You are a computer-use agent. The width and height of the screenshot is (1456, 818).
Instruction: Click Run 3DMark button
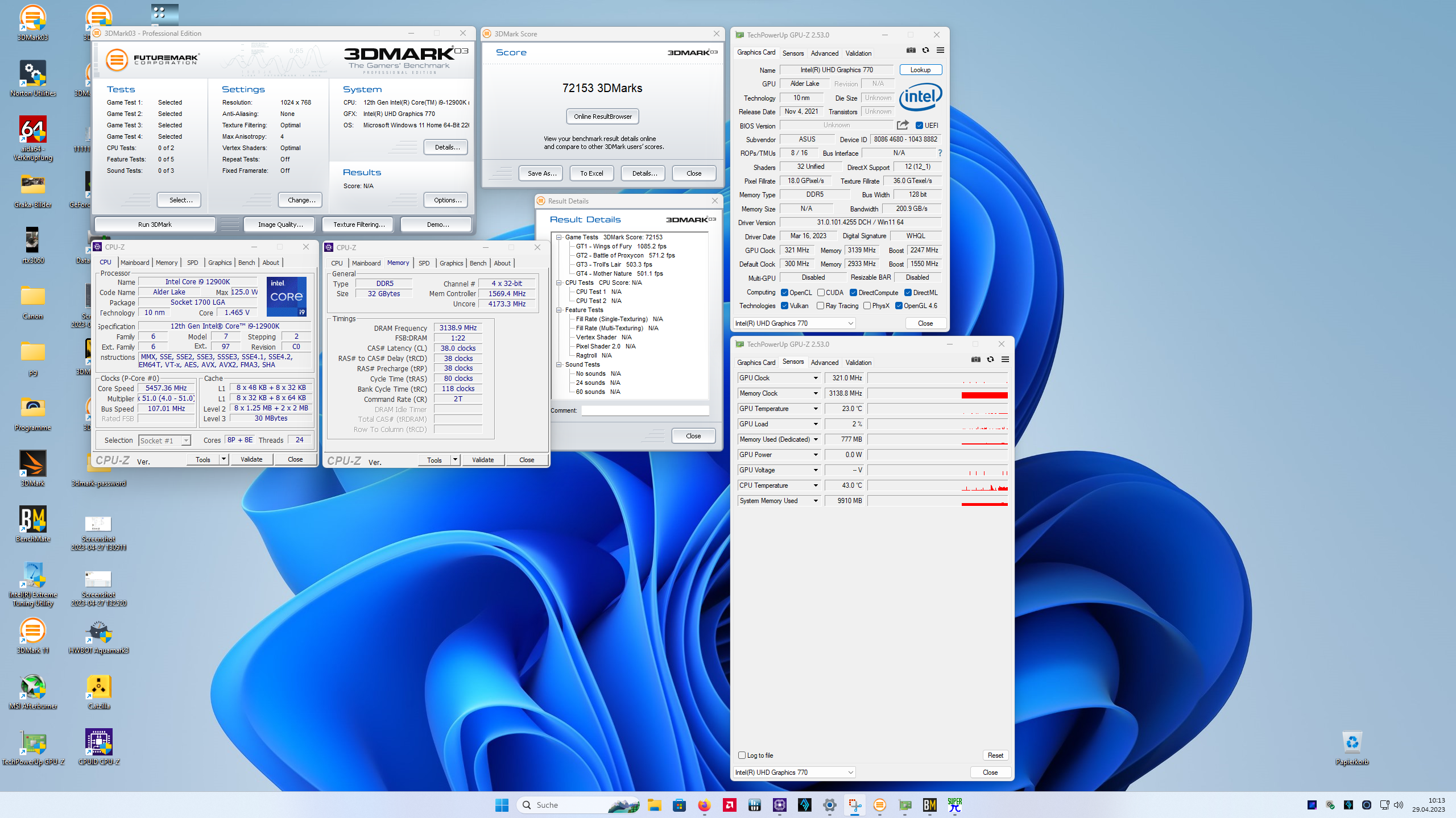point(155,225)
